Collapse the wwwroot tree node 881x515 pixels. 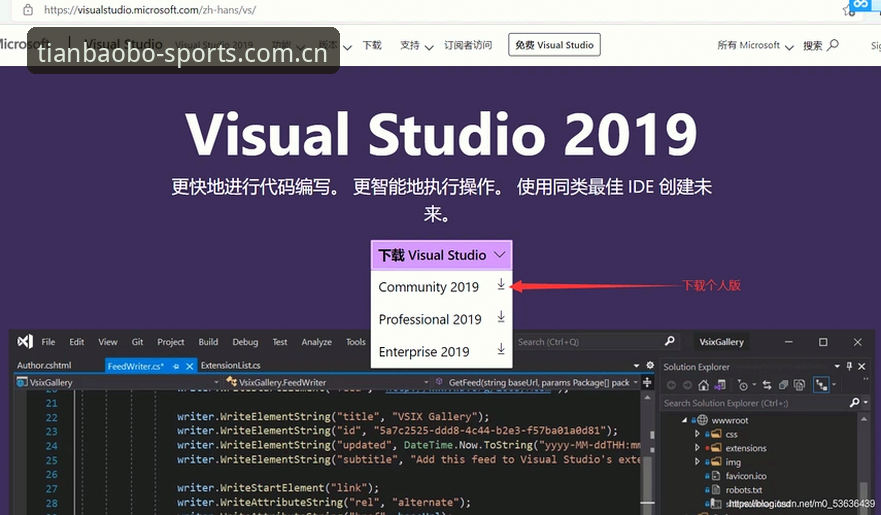pos(684,420)
